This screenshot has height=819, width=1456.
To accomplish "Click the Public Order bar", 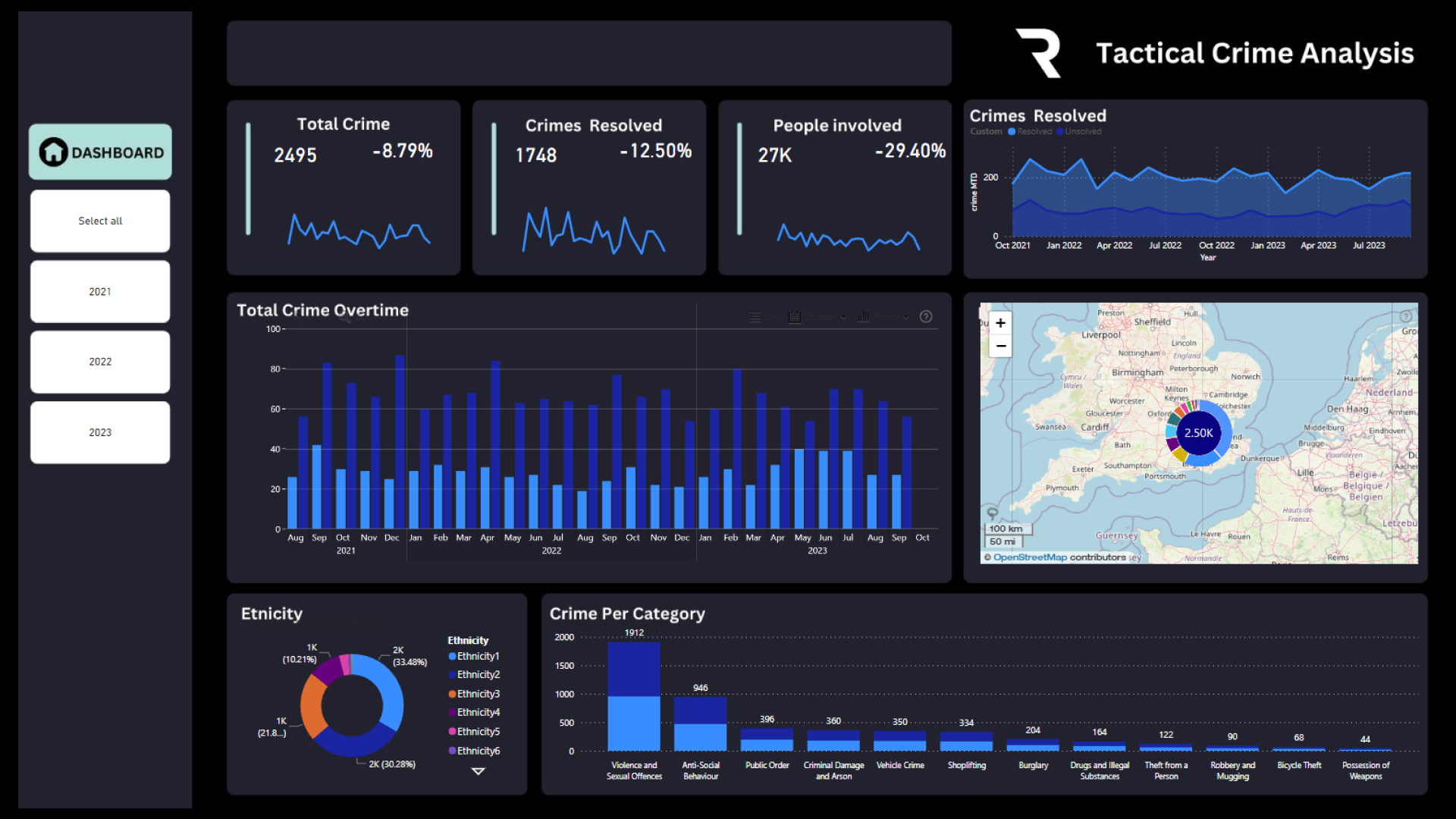I will point(767,739).
